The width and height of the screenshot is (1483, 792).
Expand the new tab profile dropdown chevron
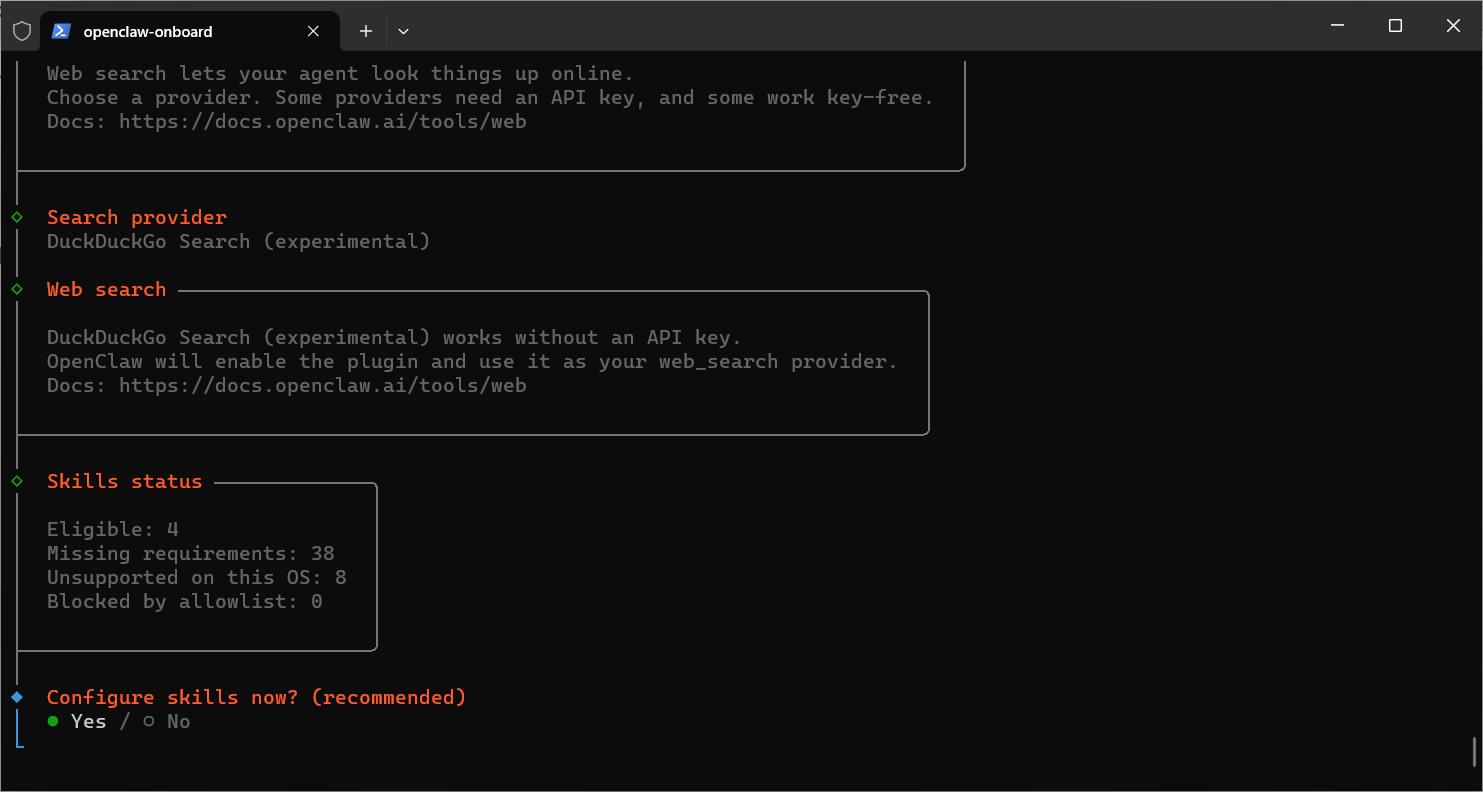(x=404, y=31)
